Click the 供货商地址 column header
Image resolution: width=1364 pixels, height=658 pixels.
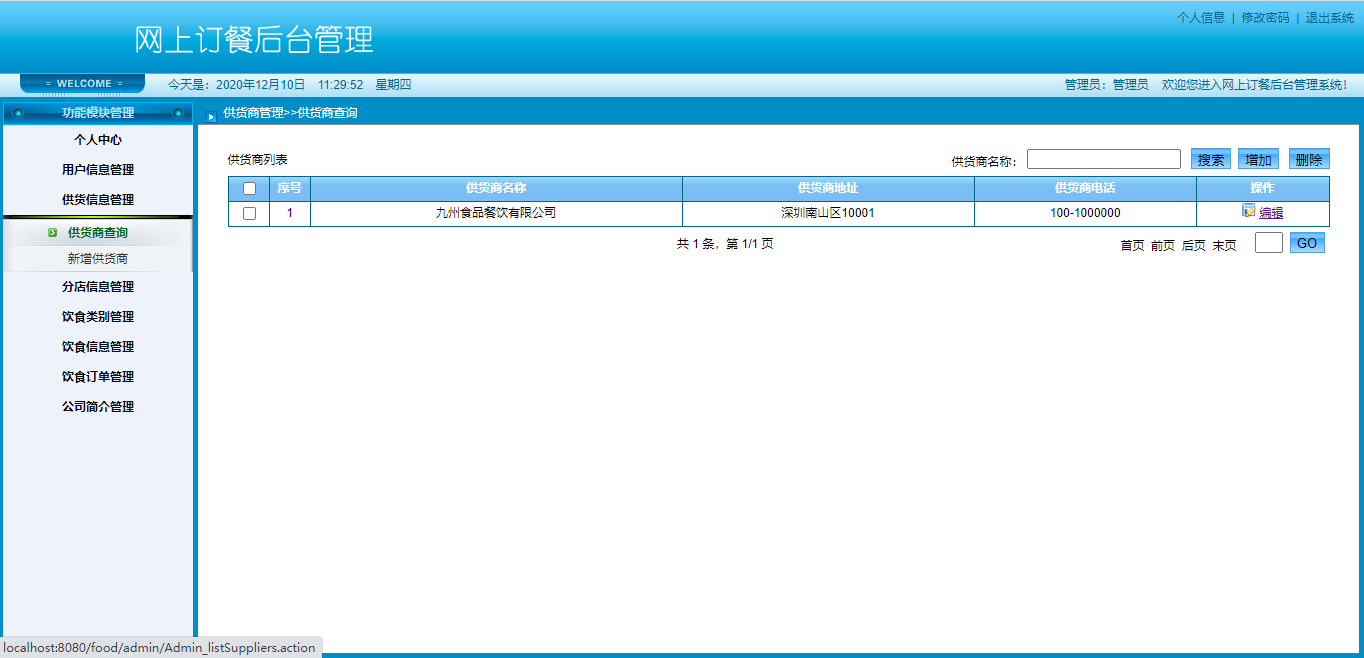pos(828,188)
